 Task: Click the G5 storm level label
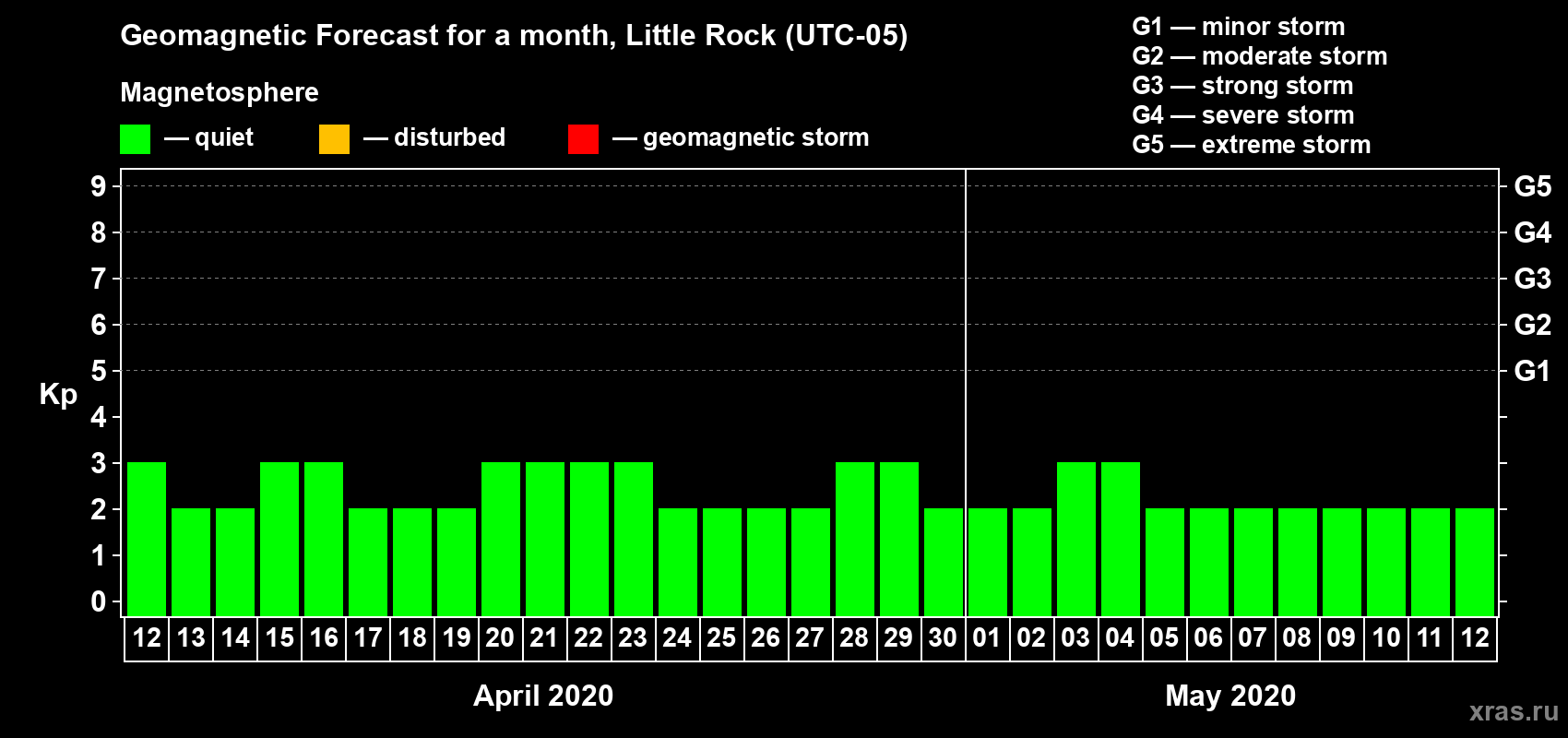[1533, 186]
